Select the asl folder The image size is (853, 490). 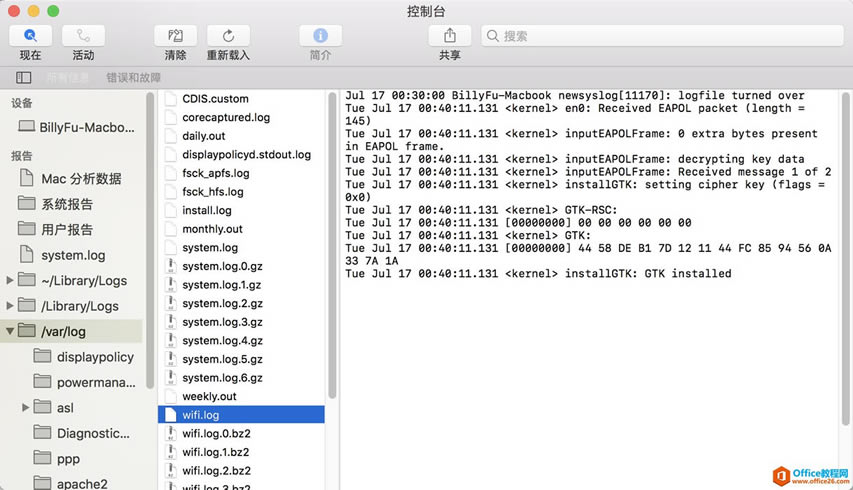pyautogui.click(x=54, y=407)
